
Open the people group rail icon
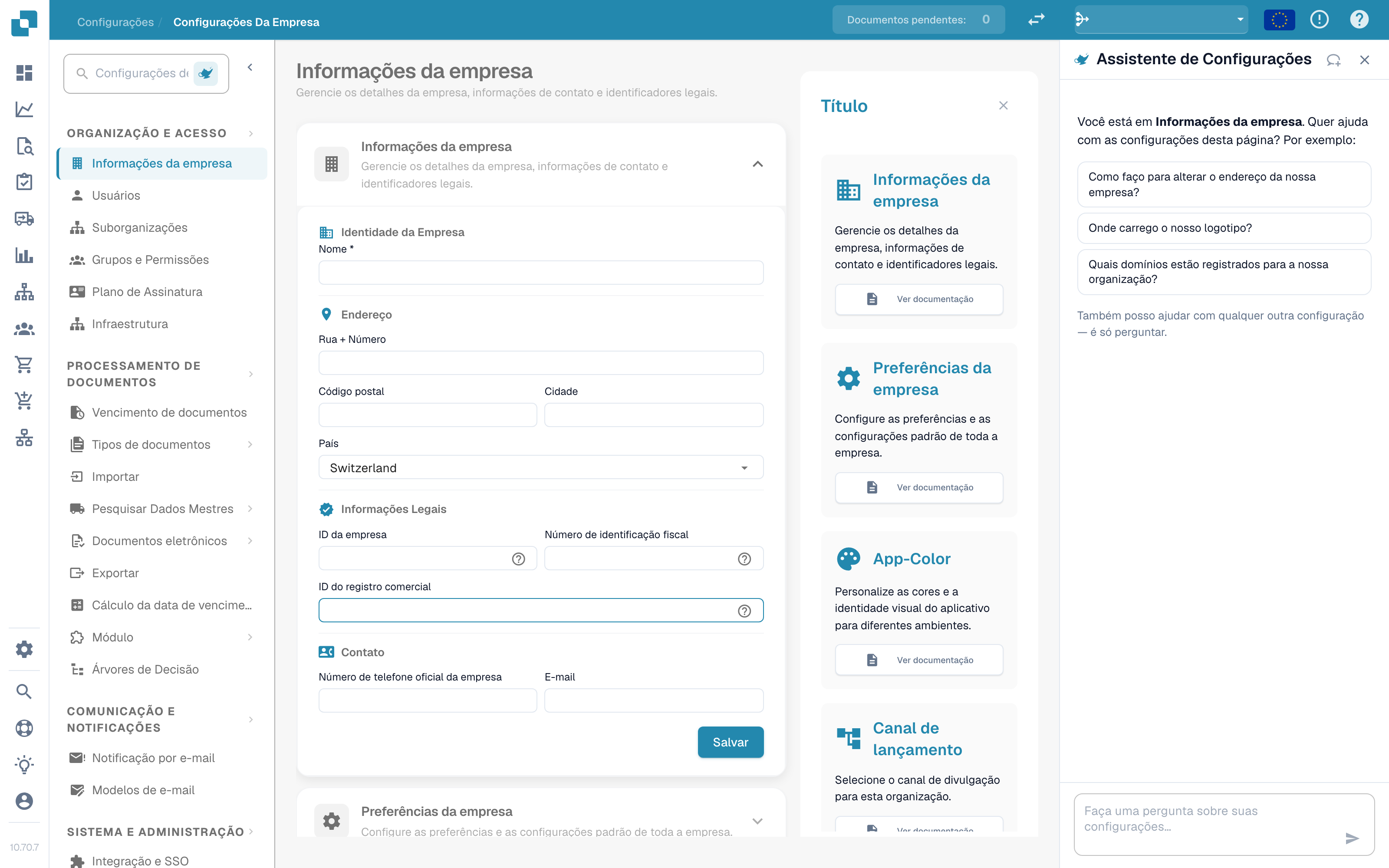[24, 329]
